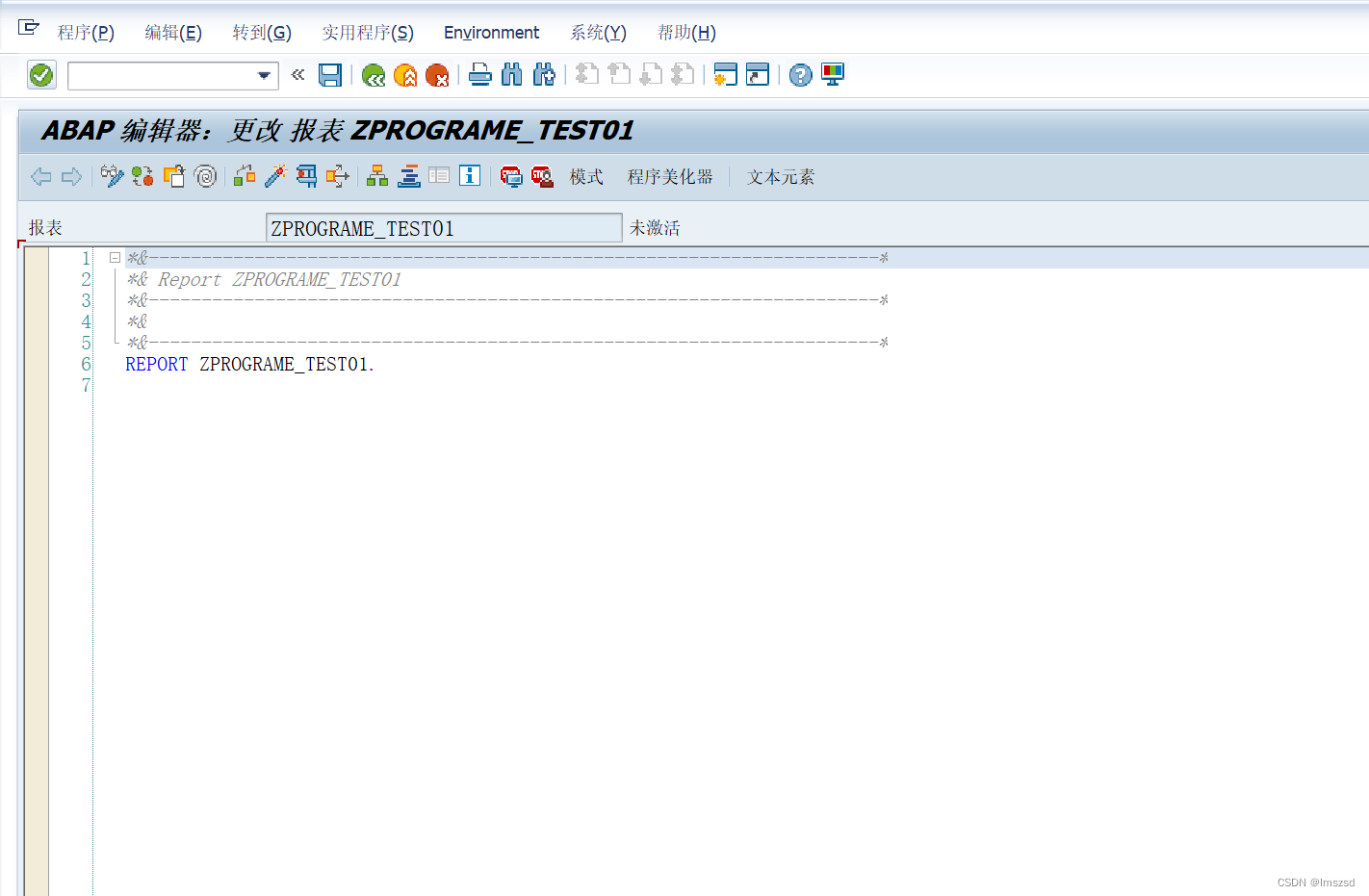
Task: Click the 未激活 status text
Action: (x=655, y=228)
